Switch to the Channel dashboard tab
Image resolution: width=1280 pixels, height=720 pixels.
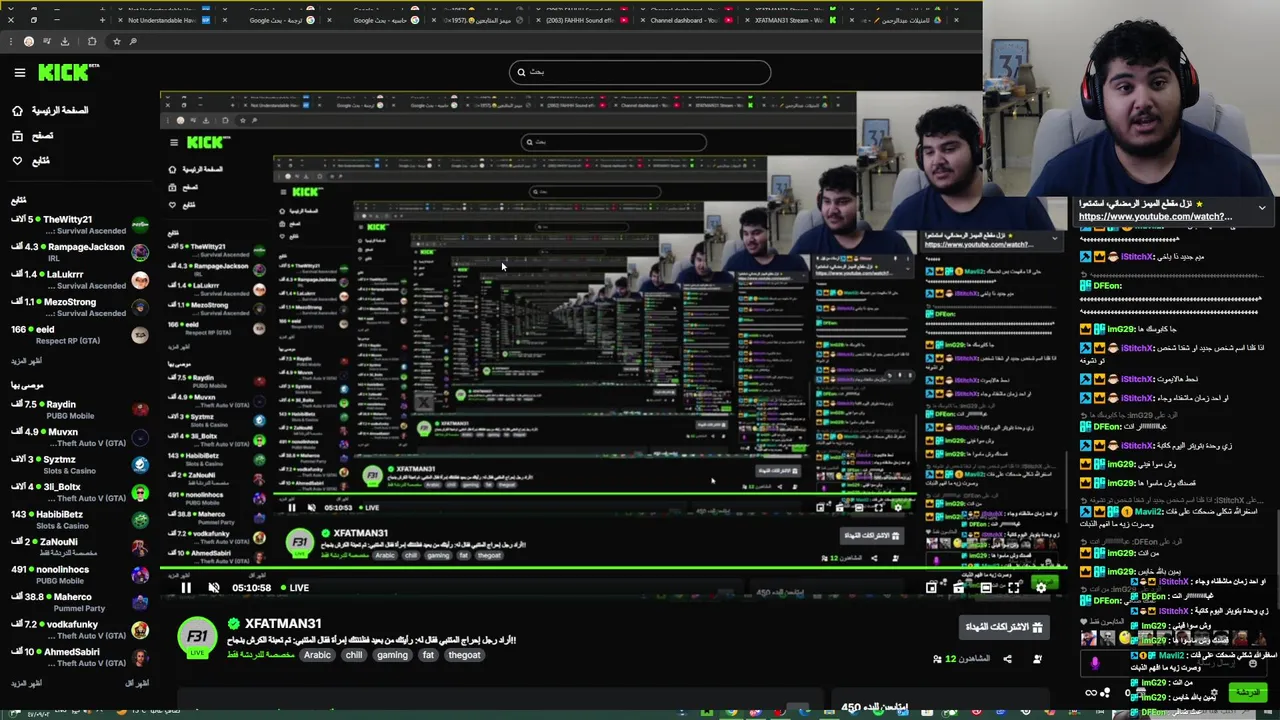pyautogui.click(x=685, y=20)
